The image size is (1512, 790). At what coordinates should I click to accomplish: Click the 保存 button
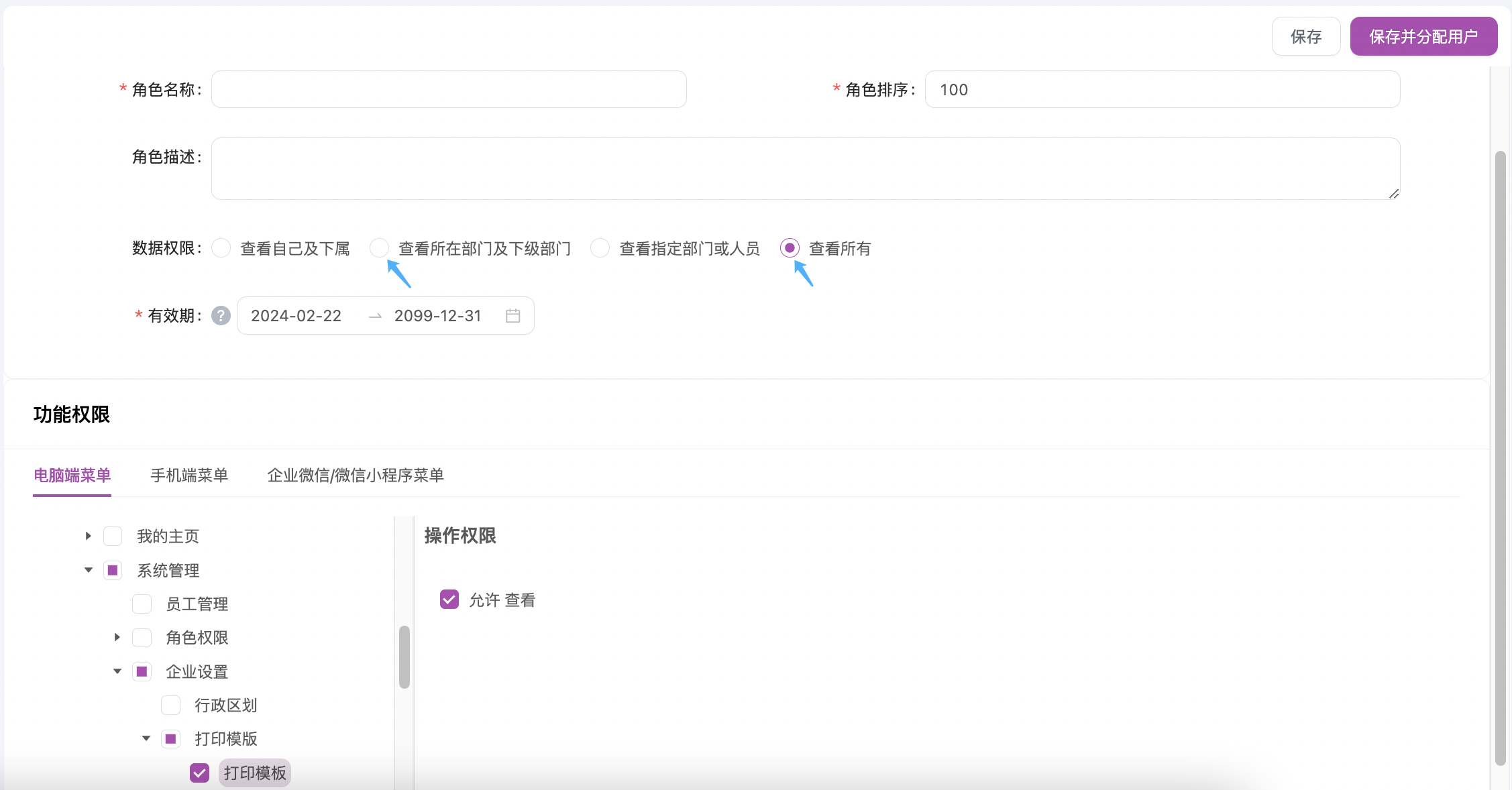[x=1305, y=36]
